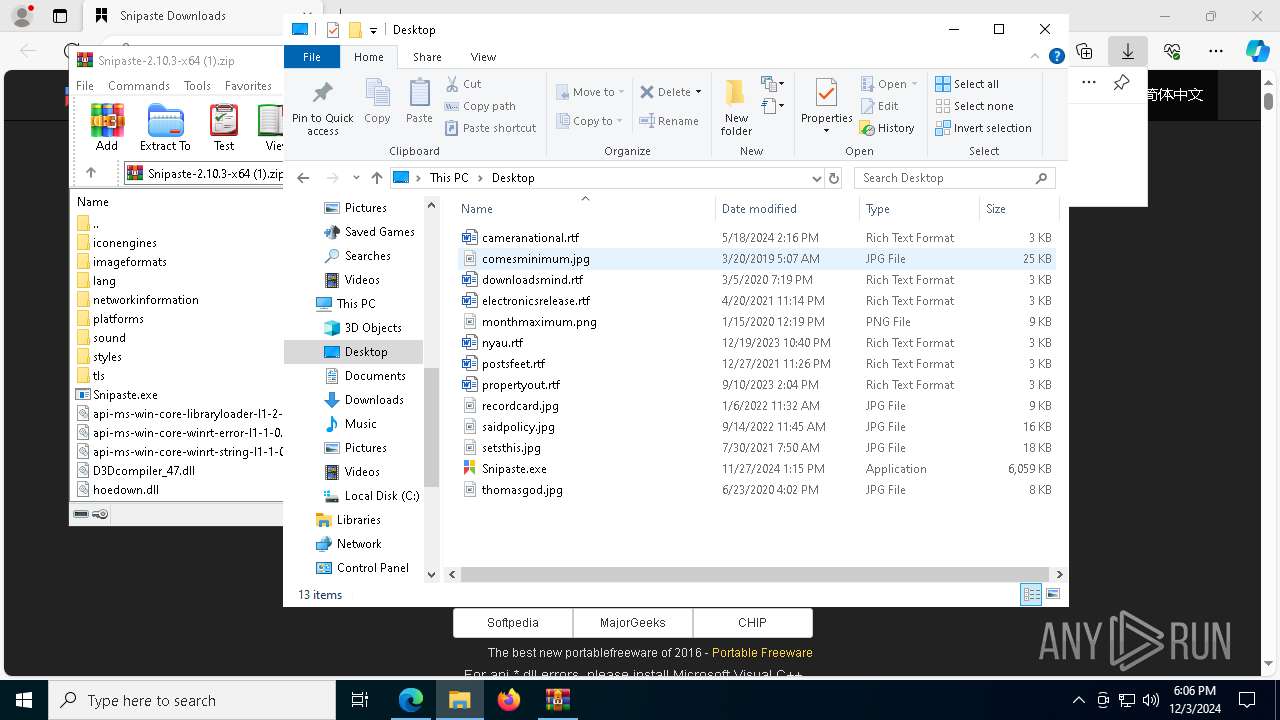Click the Search Desktop field
1280x720 pixels.
pyautogui.click(x=955, y=178)
